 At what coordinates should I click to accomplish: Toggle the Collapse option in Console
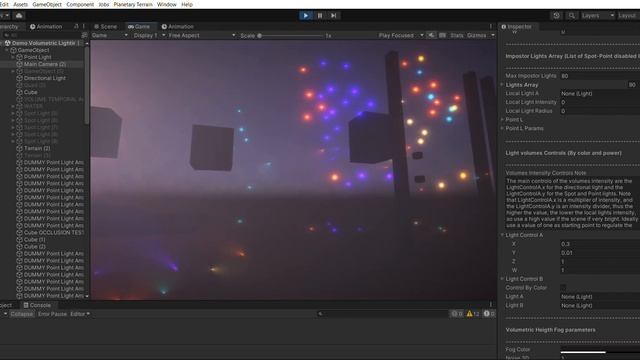coord(22,314)
